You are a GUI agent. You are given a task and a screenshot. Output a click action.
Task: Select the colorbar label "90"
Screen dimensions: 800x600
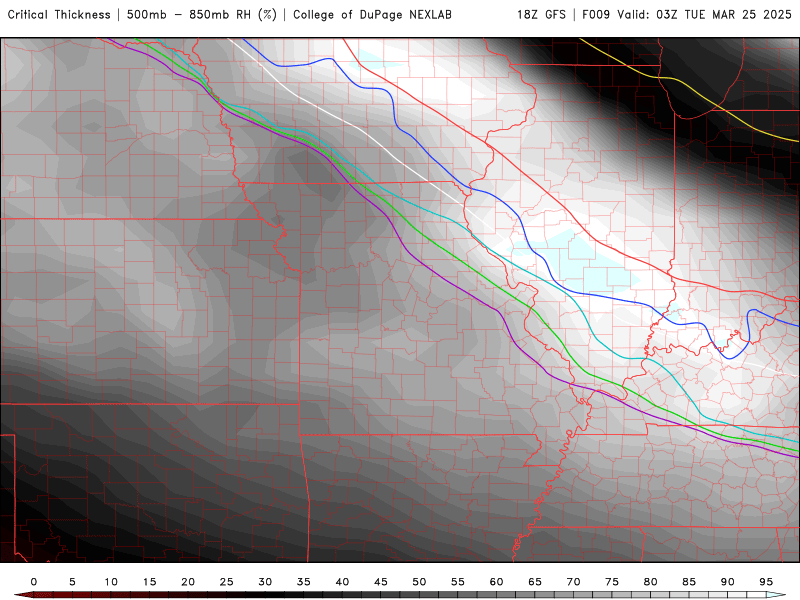click(x=728, y=582)
